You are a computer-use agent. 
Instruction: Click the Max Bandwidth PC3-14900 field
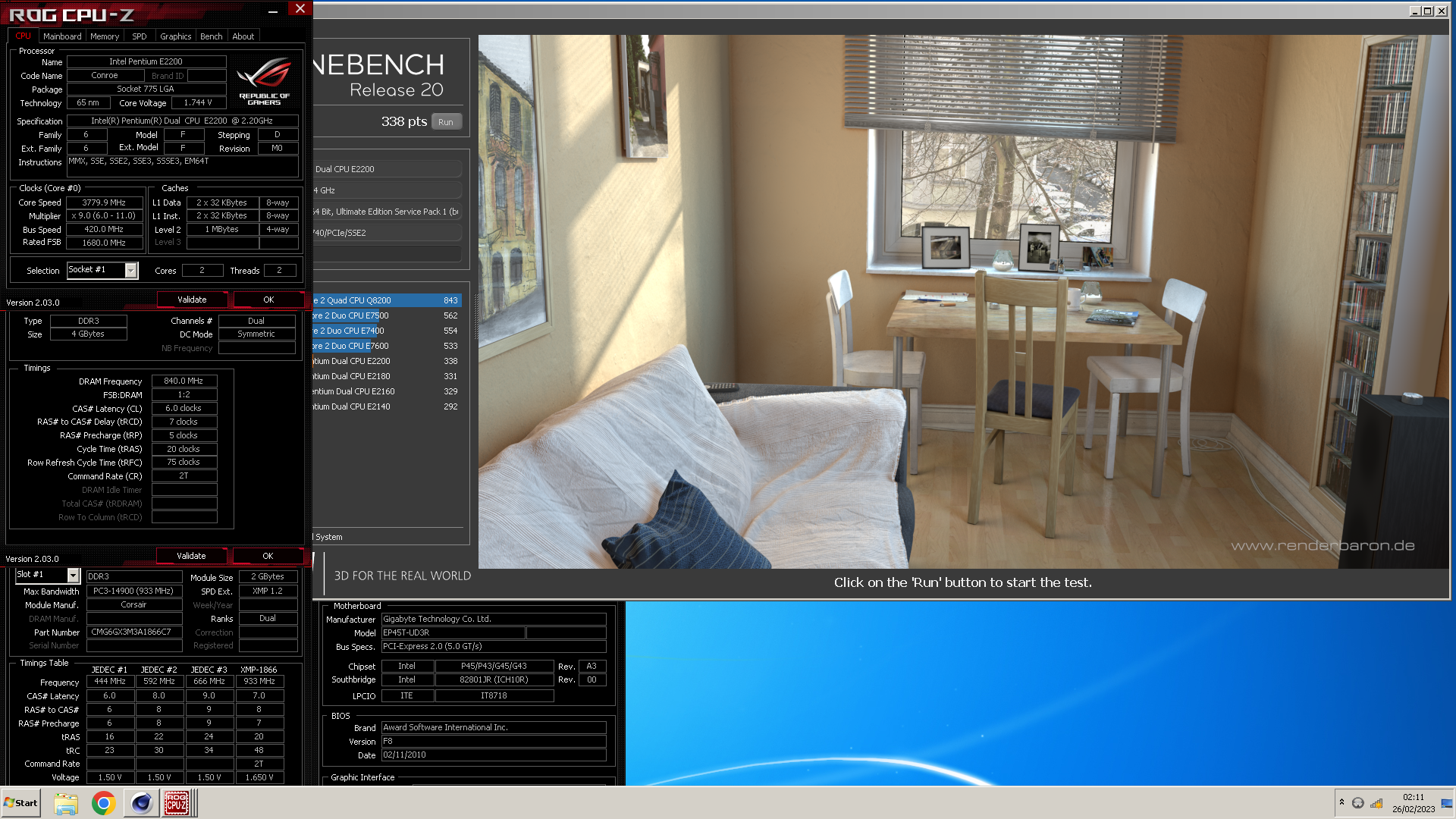pyautogui.click(x=134, y=591)
